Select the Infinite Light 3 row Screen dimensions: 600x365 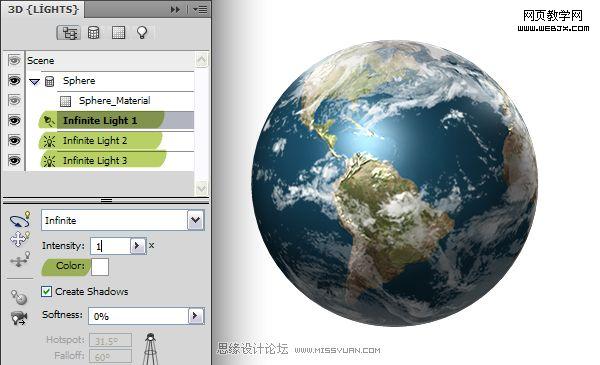tap(110, 161)
